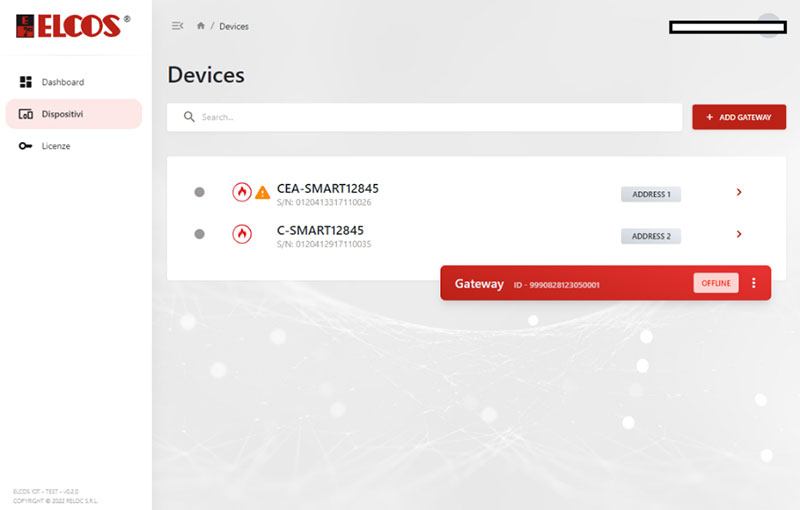Click the fire icon beside CEA-SMART12845

pyautogui.click(x=241, y=192)
